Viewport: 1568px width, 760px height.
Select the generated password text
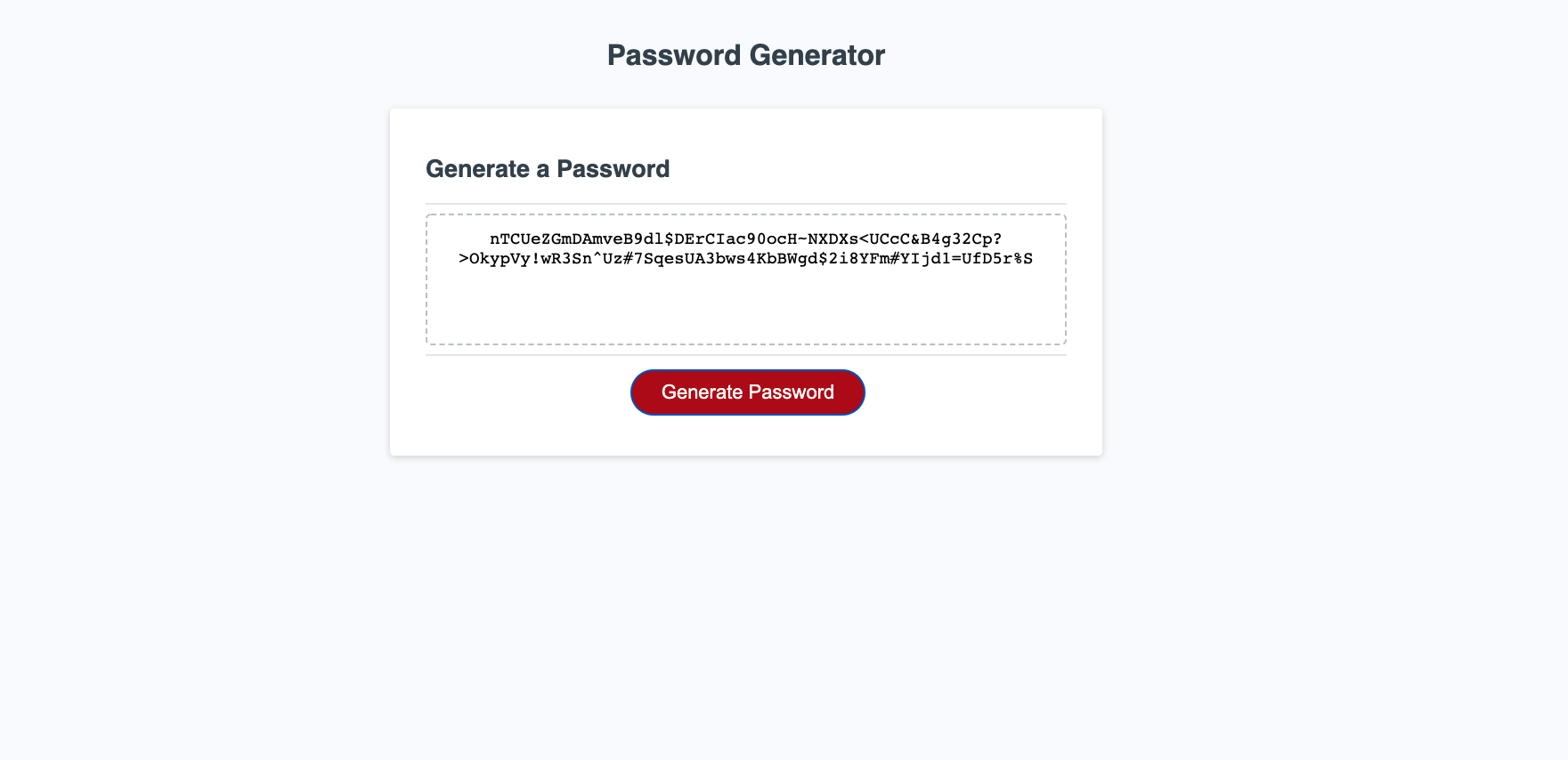click(x=746, y=249)
